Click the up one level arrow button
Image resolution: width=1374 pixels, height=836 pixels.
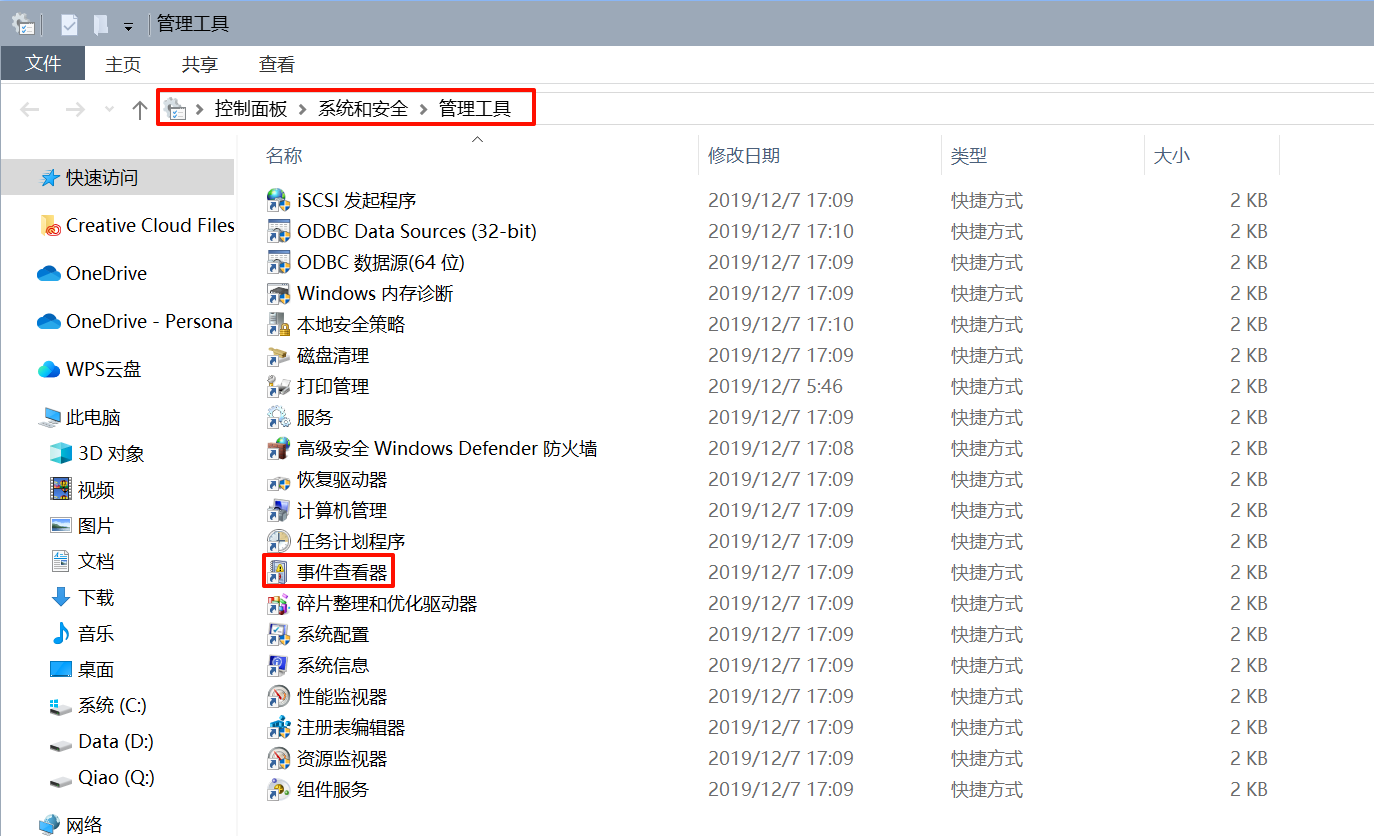(140, 109)
